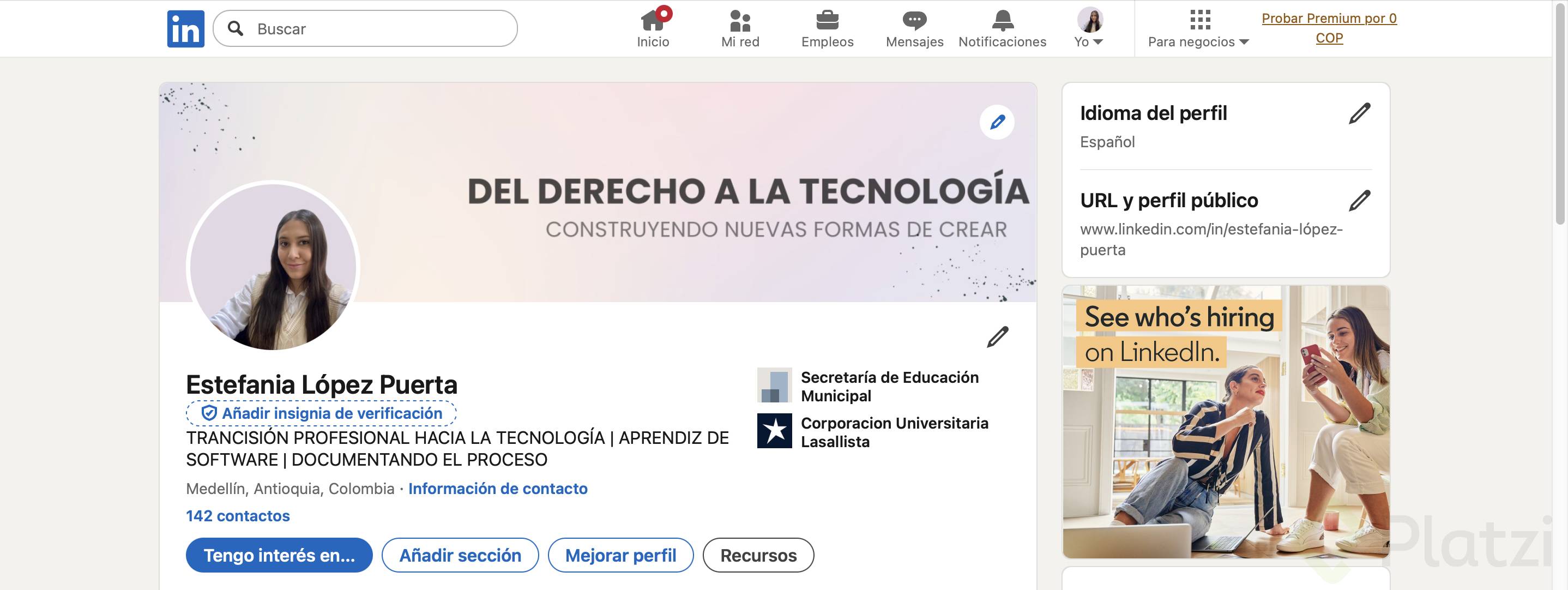Edit URL y perfil público pencil

click(x=1359, y=201)
